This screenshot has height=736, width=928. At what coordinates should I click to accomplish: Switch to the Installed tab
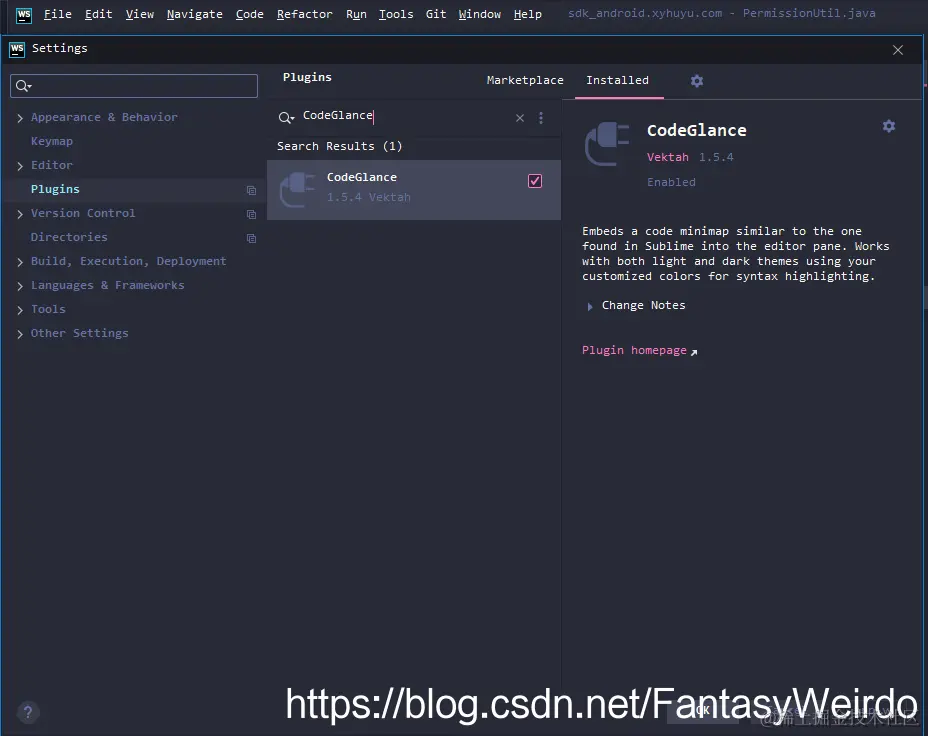tap(617, 80)
